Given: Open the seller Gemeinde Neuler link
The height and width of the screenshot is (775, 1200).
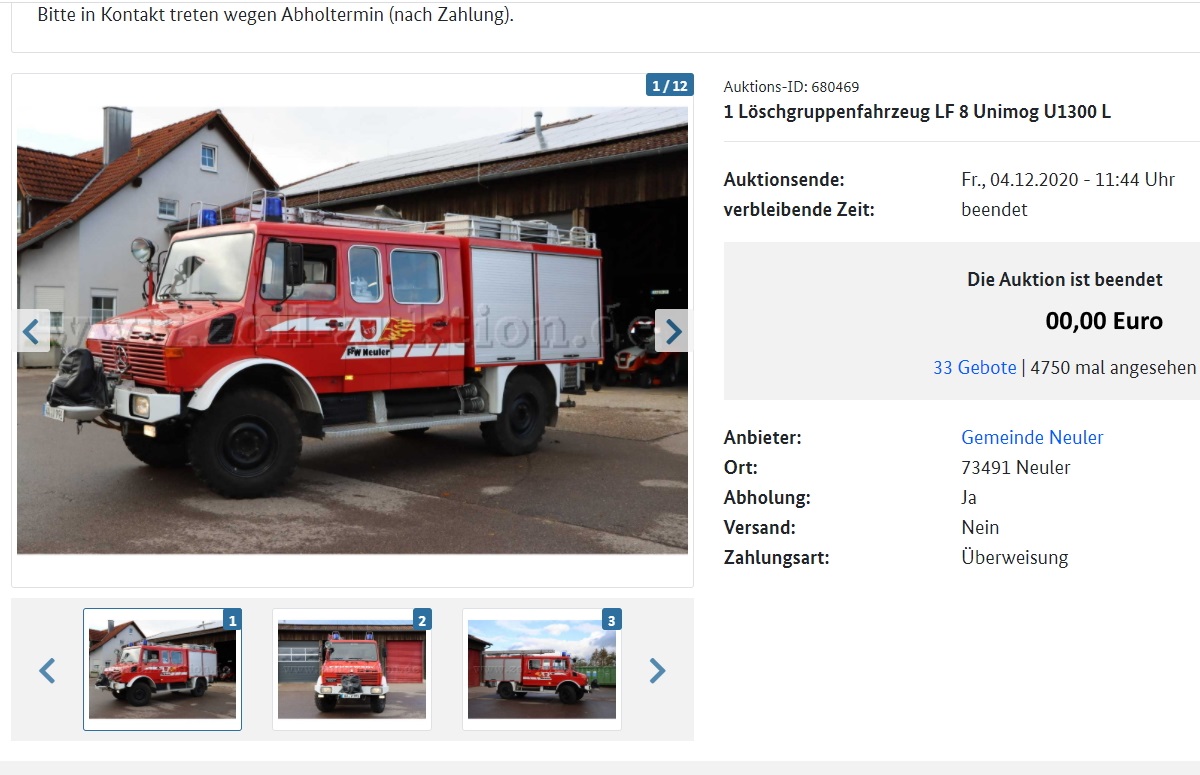Looking at the screenshot, I should (x=1032, y=438).
